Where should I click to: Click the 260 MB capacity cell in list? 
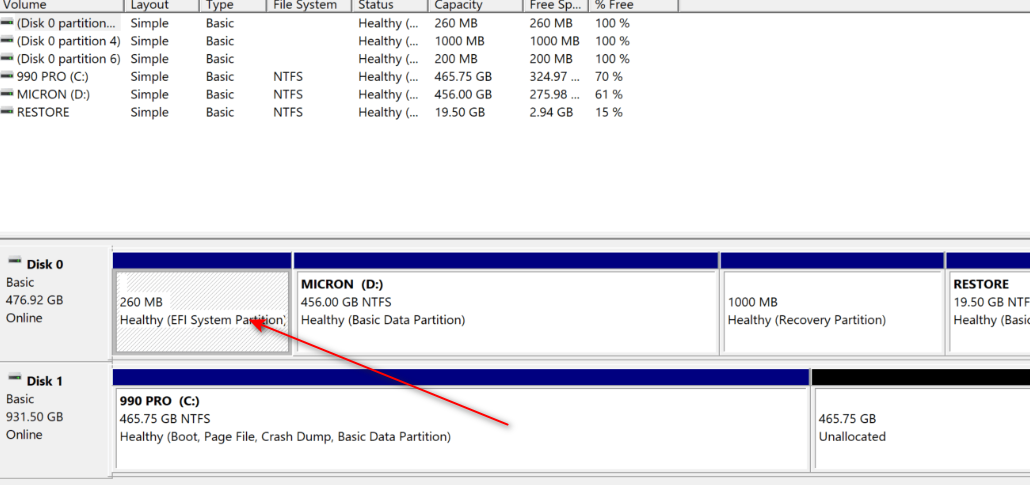456,23
